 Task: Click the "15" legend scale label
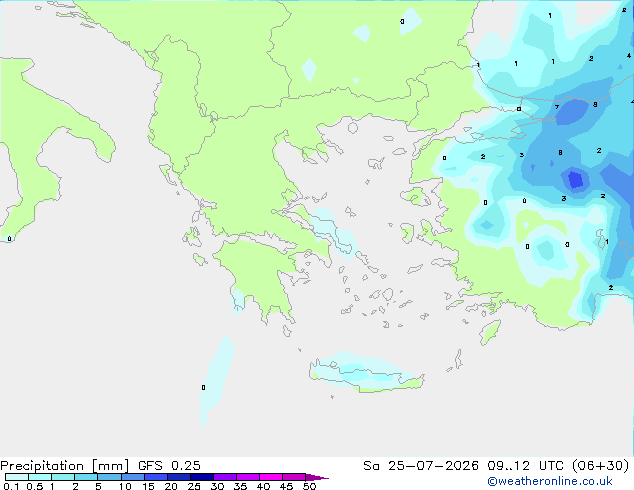point(148,486)
